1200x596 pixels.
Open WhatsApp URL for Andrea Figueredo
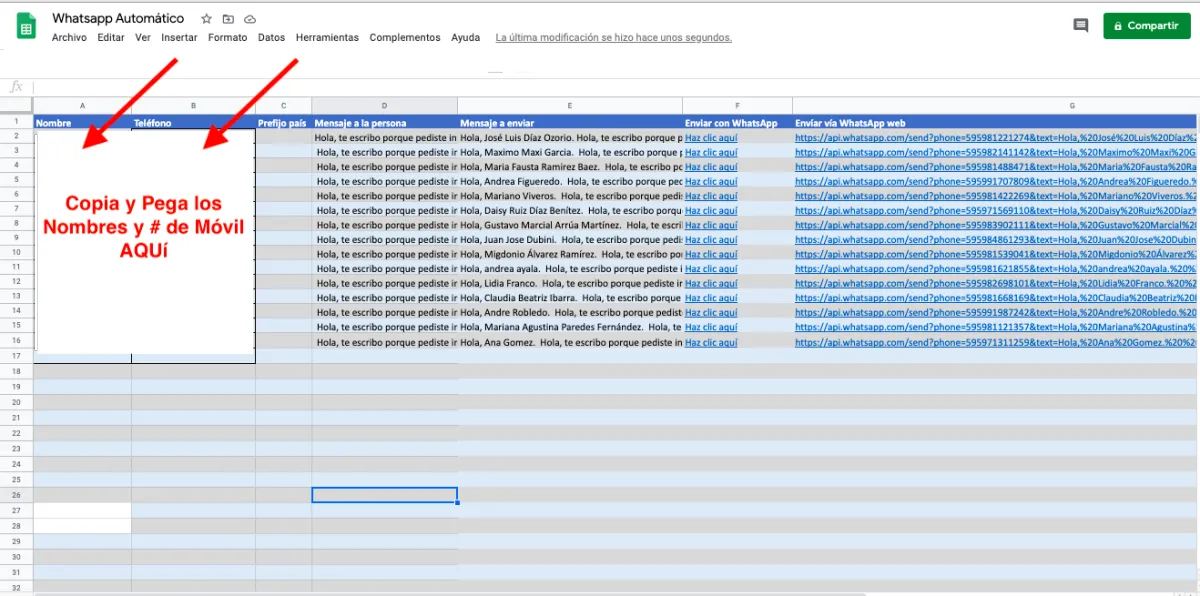[996, 182]
